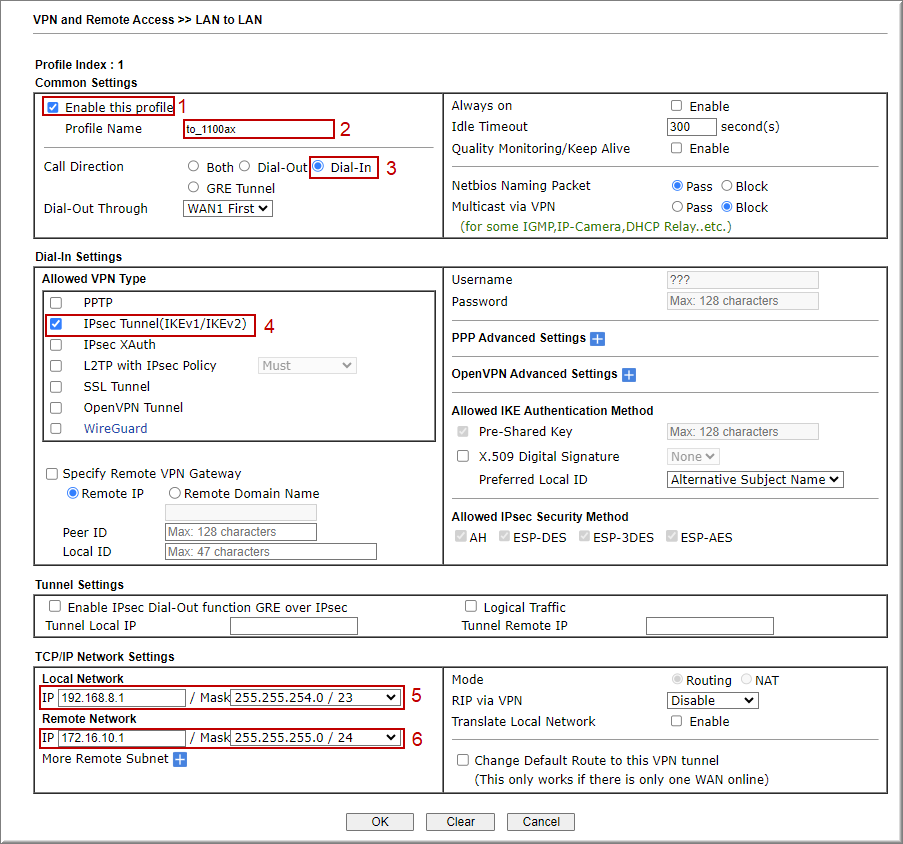This screenshot has height=844, width=903.
Task: Enable Translate Local Network checkbox
Action: pos(677,721)
